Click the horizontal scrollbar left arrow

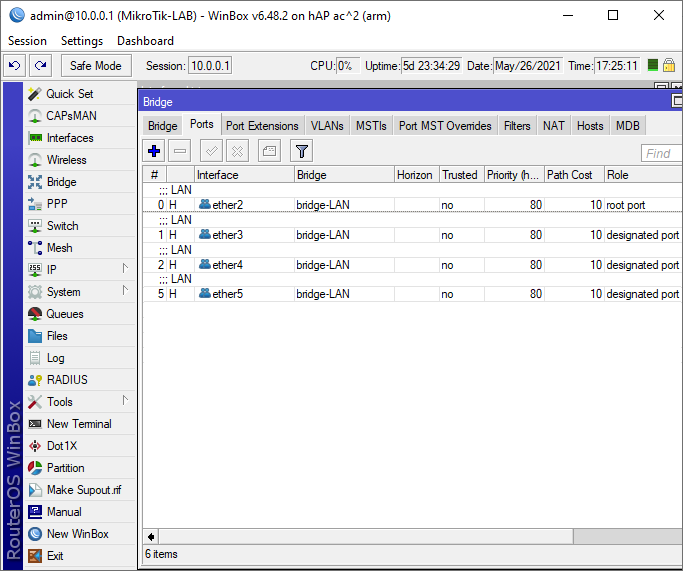[151, 537]
